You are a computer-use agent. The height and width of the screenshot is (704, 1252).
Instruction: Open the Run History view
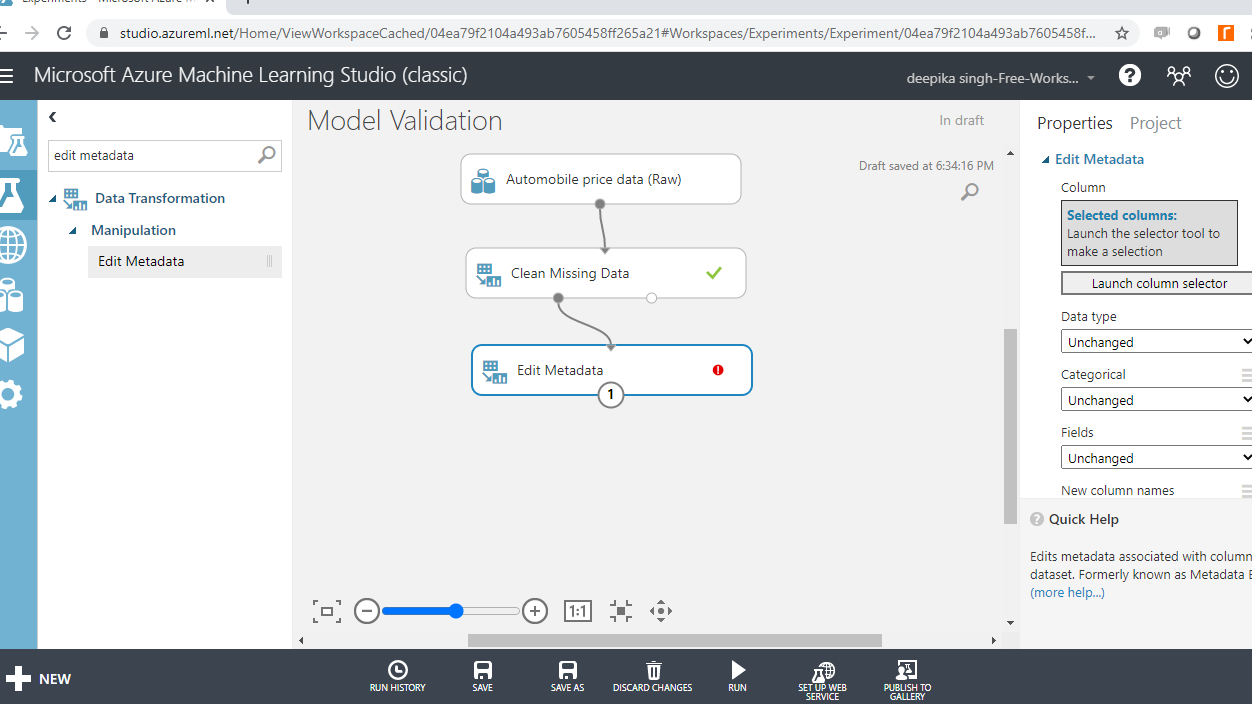397,677
